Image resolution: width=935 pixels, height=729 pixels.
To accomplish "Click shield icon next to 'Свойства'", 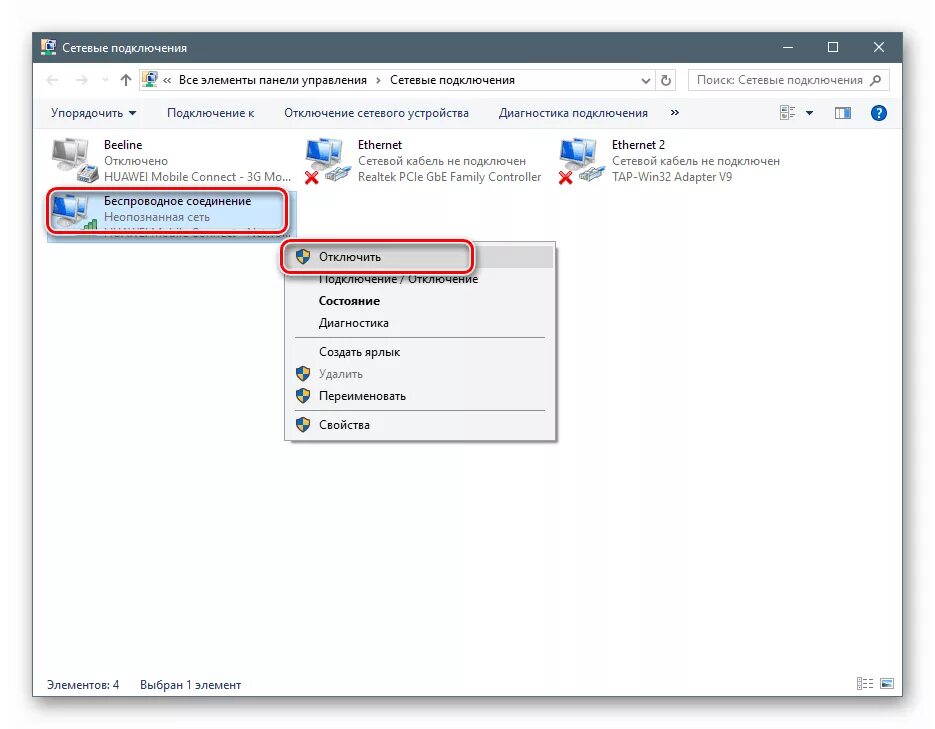I will pyautogui.click(x=303, y=424).
